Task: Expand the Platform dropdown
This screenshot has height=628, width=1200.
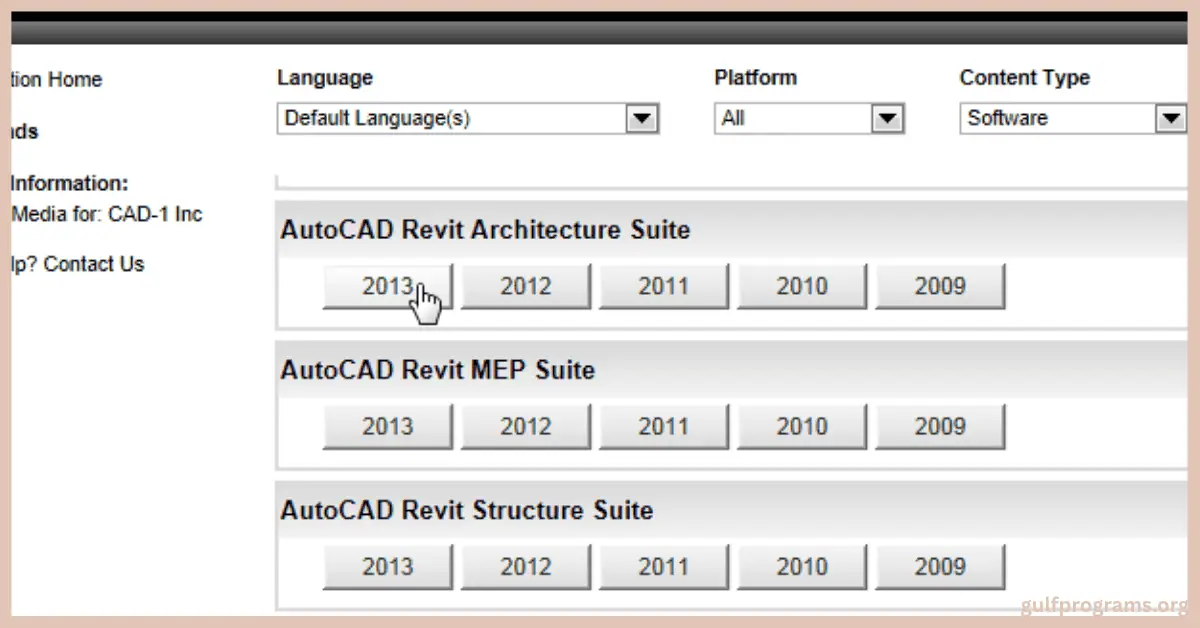Action: [x=887, y=118]
